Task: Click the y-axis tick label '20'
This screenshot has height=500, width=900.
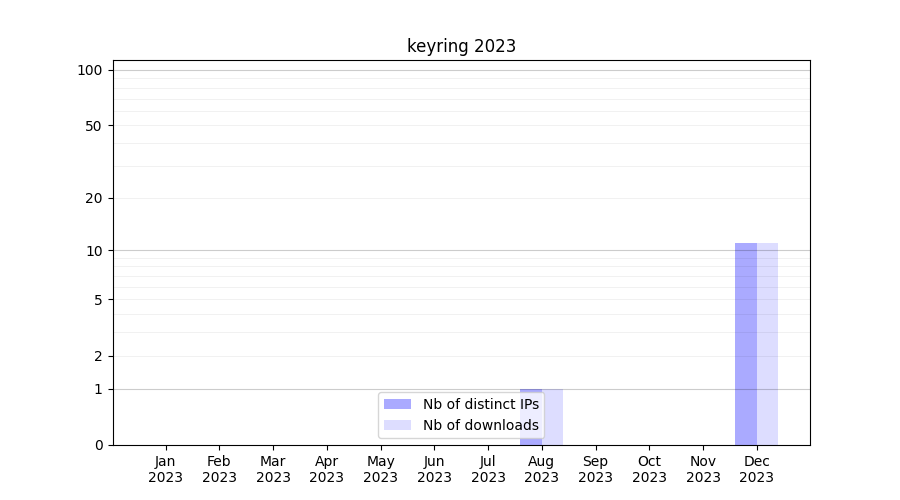Action: 94,198
